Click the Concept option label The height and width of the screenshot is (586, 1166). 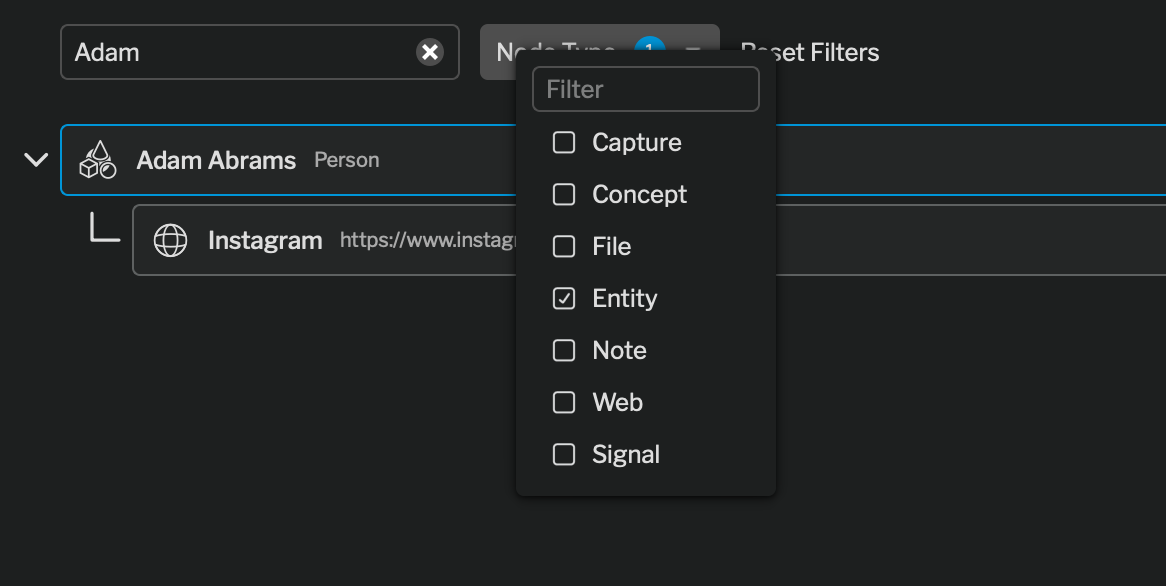[640, 195]
